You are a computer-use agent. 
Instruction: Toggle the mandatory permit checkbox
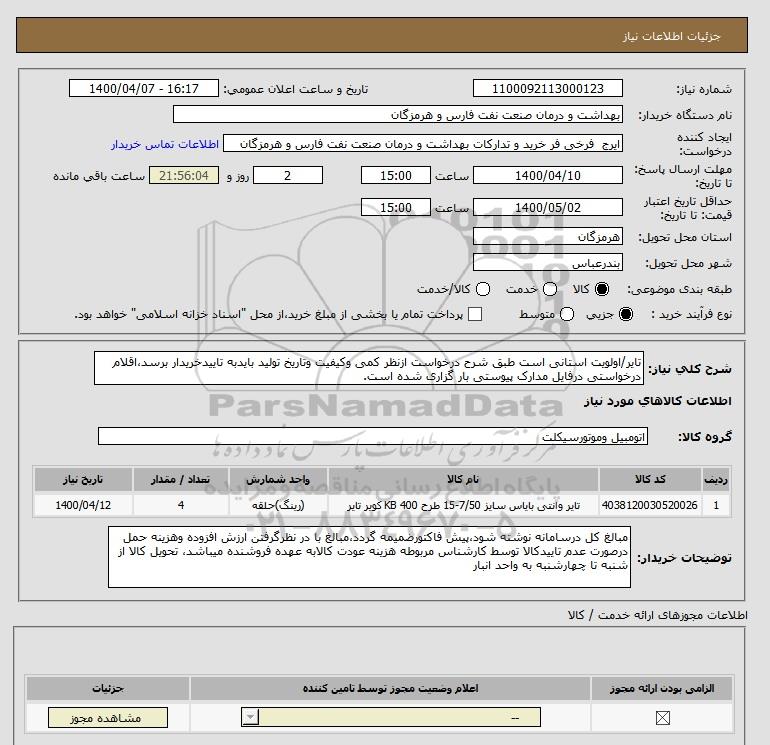pyautogui.click(x=662, y=718)
